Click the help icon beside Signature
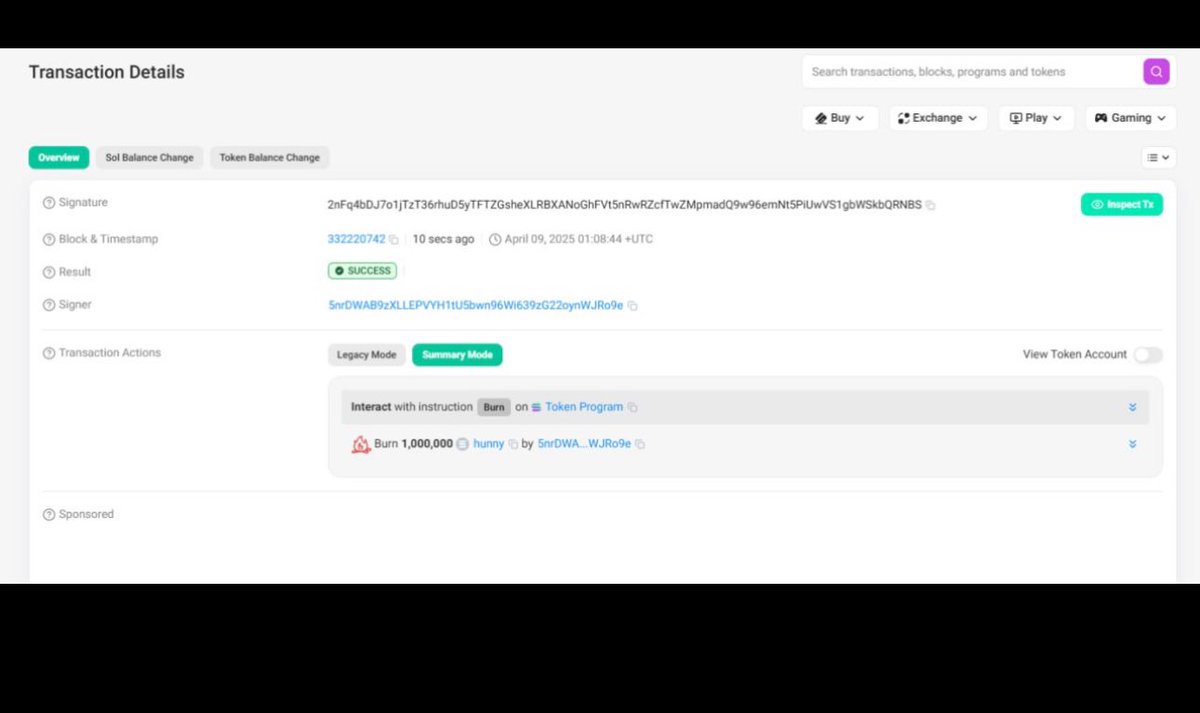This screenshot has width=1200, height=713. (49, 203)
